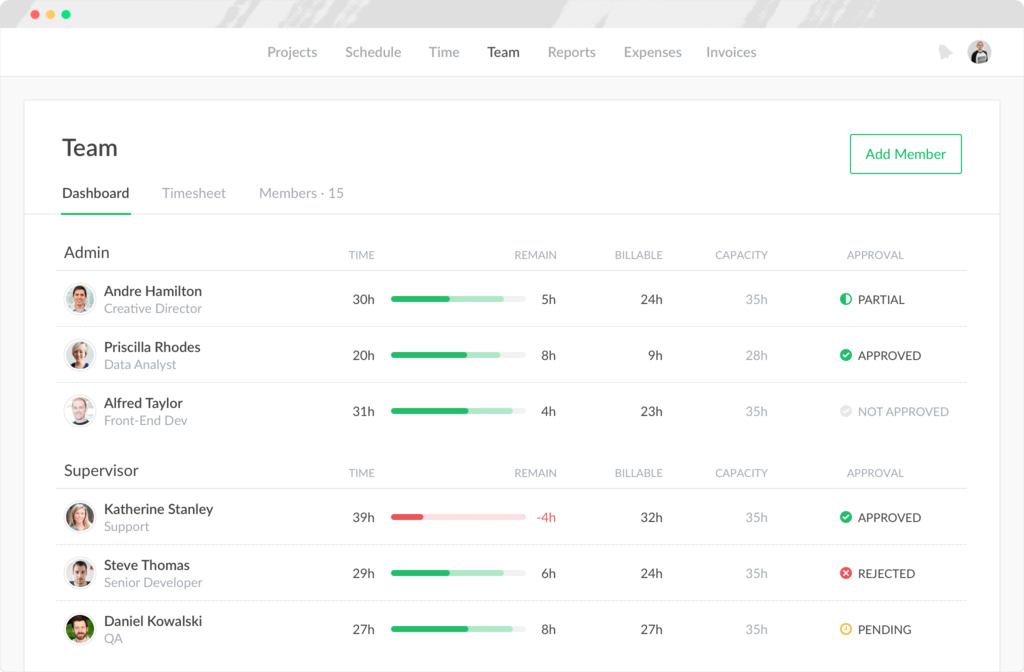Click the profile avatar in the top bar
Screen dimensions: 1024x672
(x=979, y=51)
